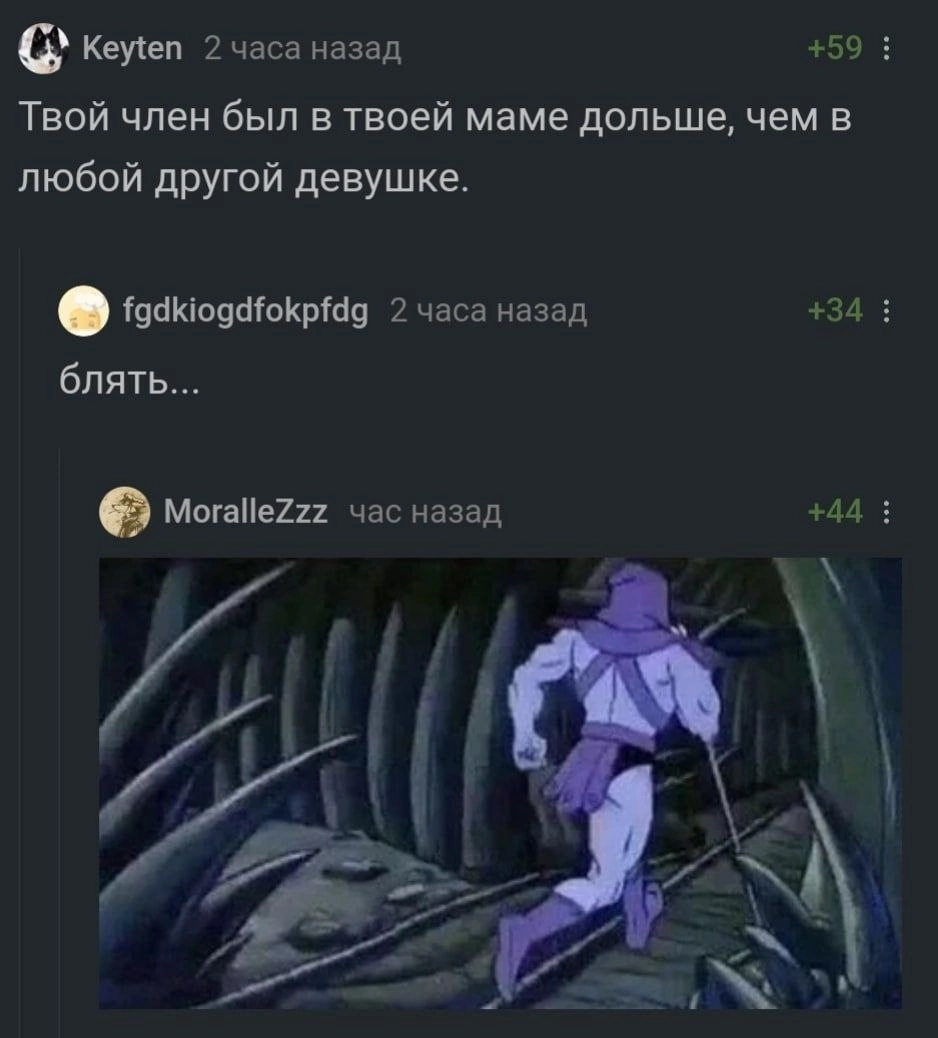The width and height of the screenshot is (938, 1038).
Task: Collapse second-level reply thread line
Action: click(x=60, y=743)
